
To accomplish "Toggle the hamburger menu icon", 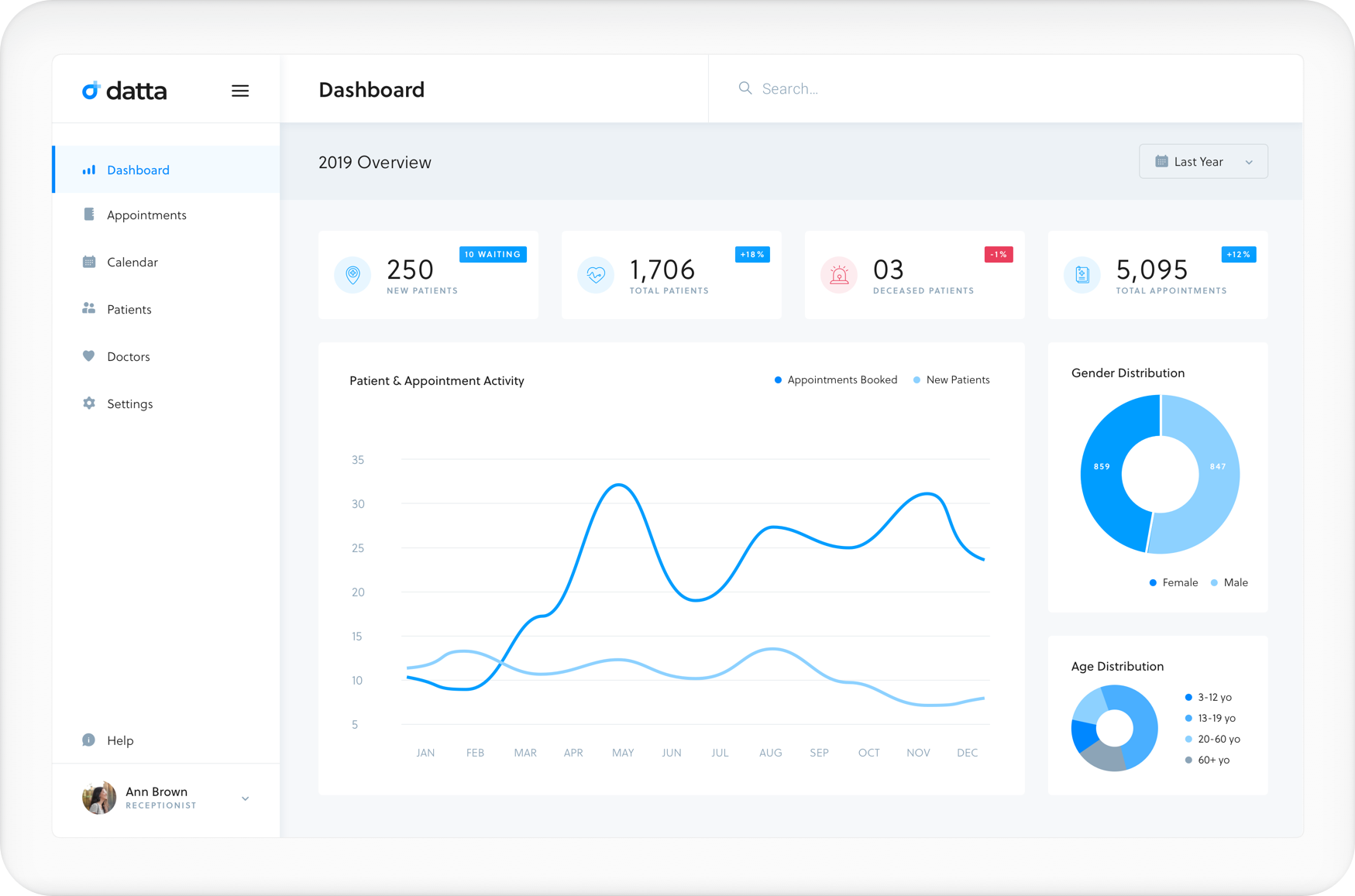I will pyautogui.click(x=240, y=91).
